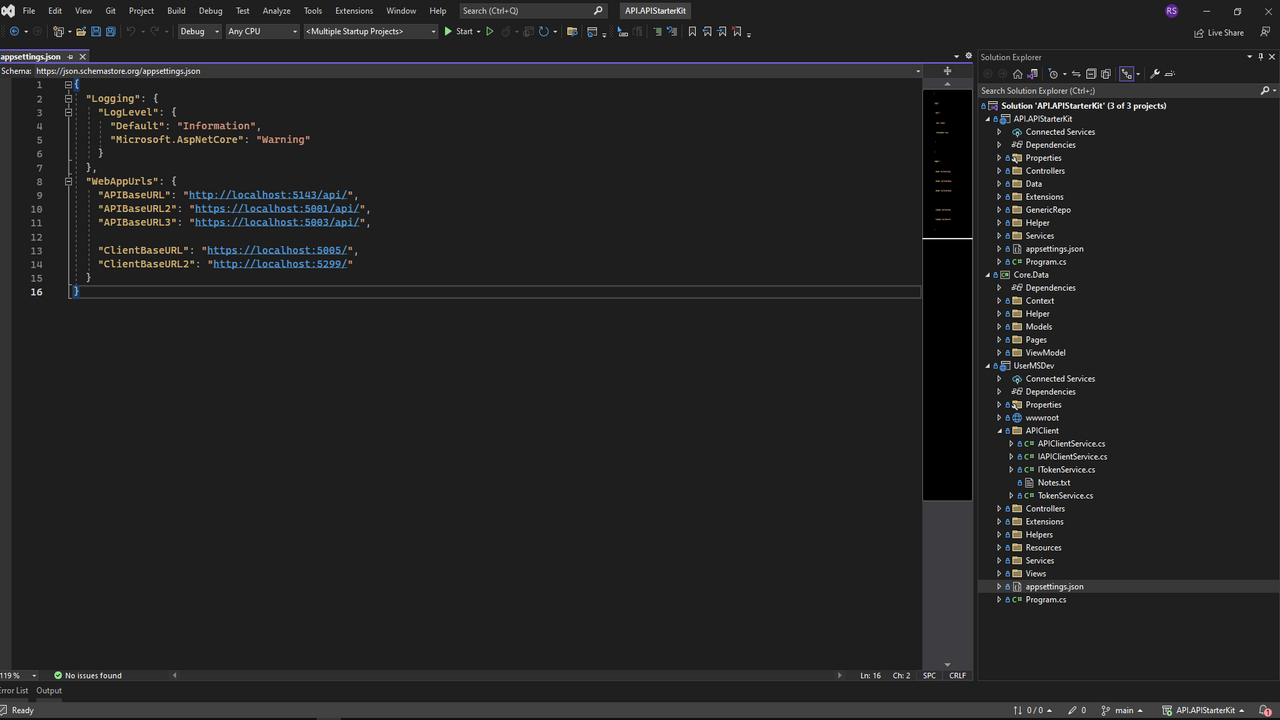Viewport: 1280px width, 720px height.
Task: Click Collapse All icon in Solution Explorer
Action: (x=1091, y=74)
